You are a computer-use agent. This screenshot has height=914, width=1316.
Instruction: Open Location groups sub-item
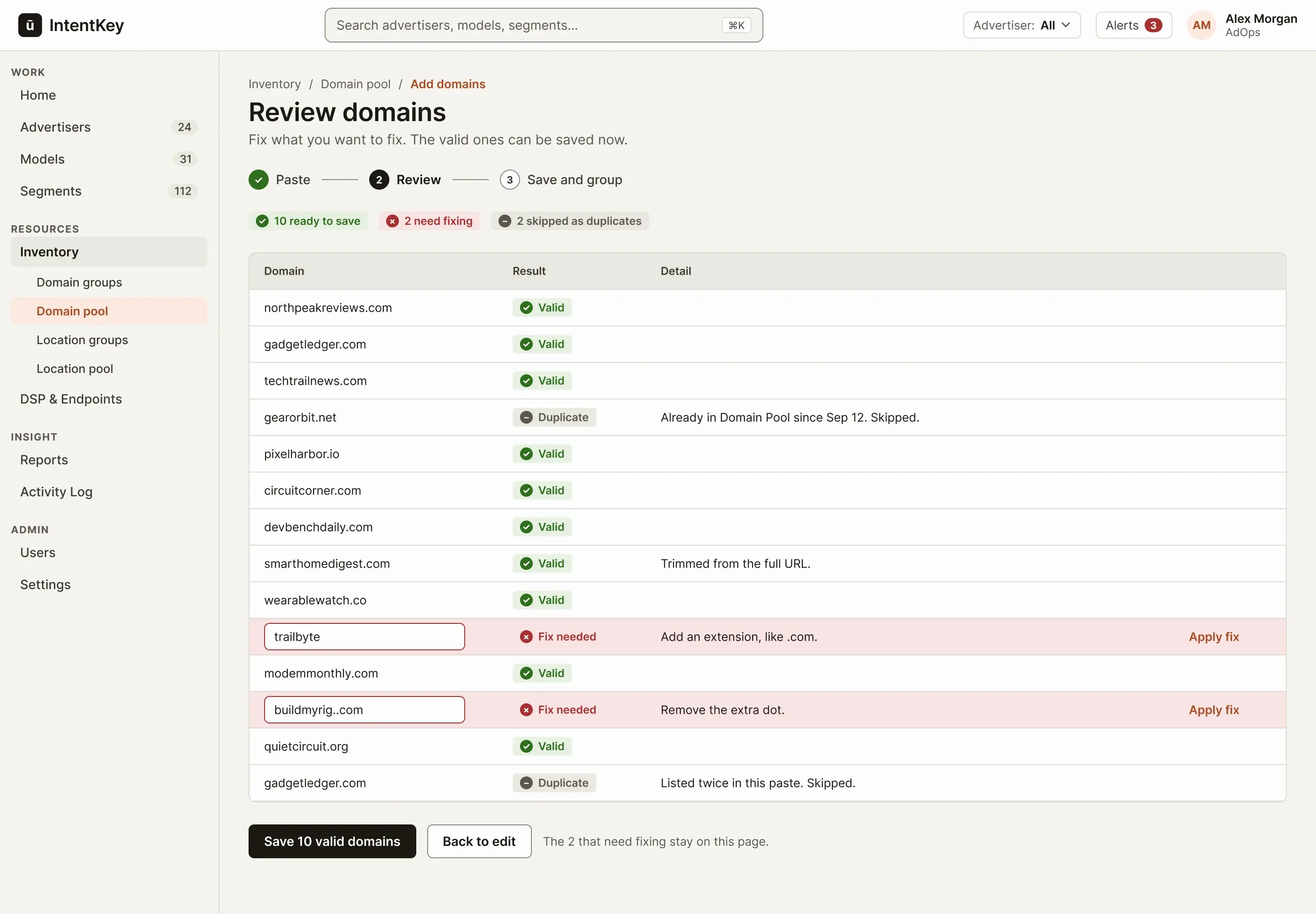tap(109, 340)
